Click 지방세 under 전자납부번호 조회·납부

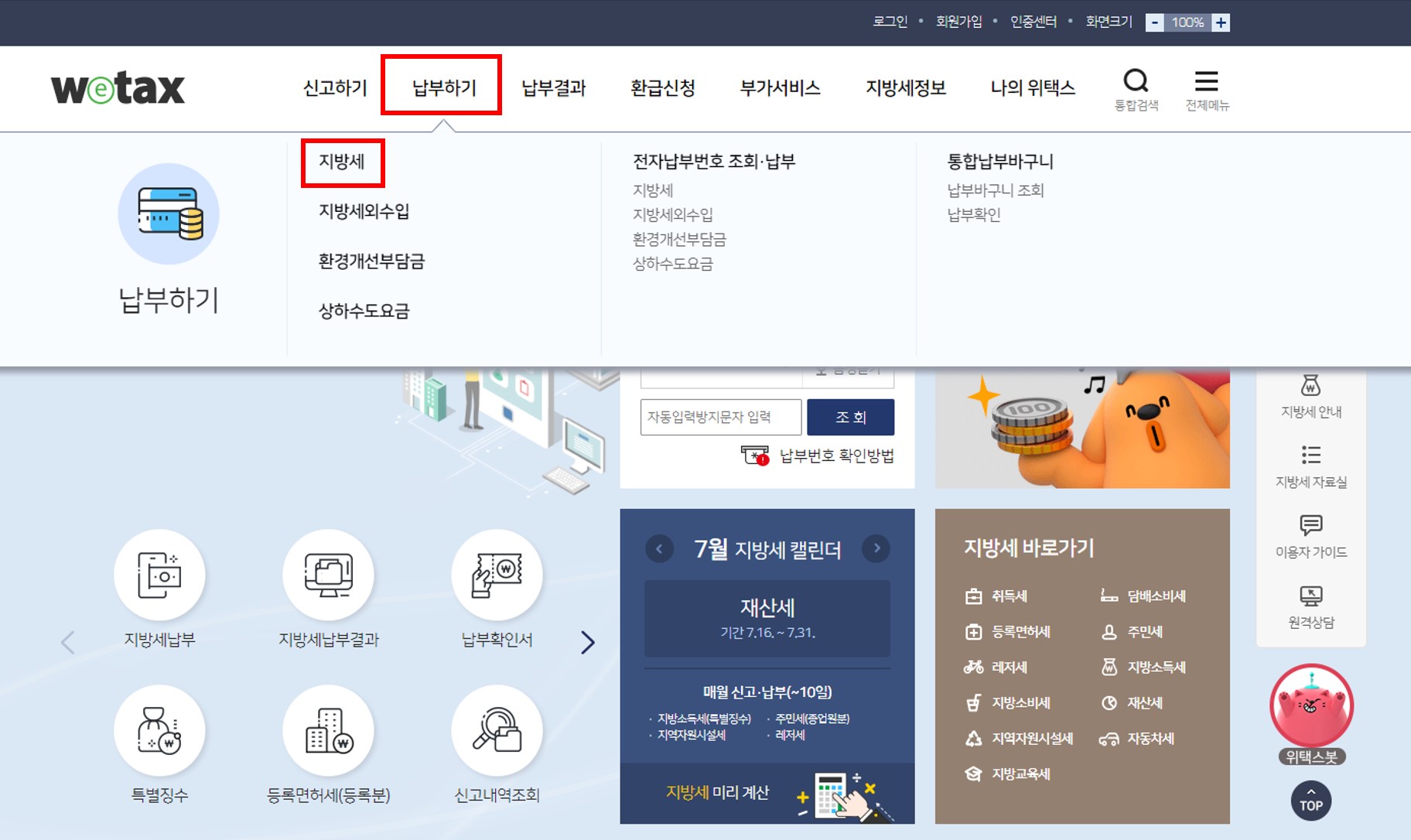pyautogui.click(x=653, y=190)
